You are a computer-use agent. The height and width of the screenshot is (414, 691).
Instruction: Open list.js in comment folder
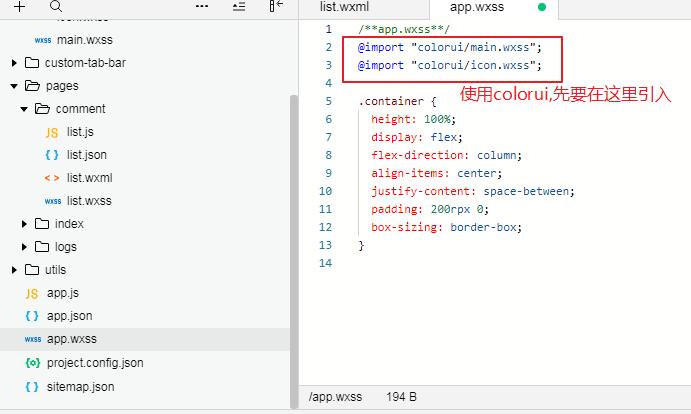pos(80,132)
